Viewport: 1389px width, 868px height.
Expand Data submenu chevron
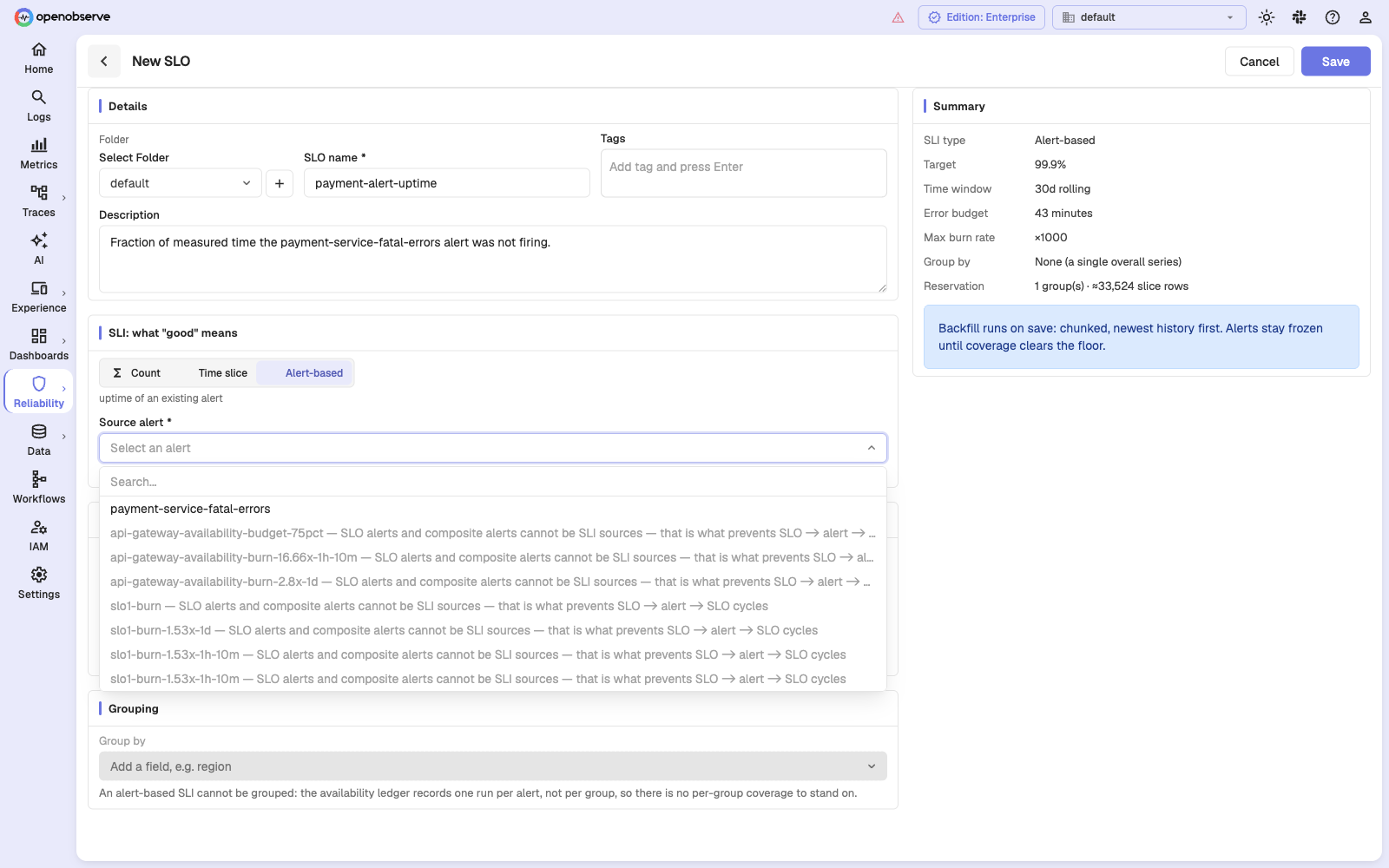tap(64, 437)
